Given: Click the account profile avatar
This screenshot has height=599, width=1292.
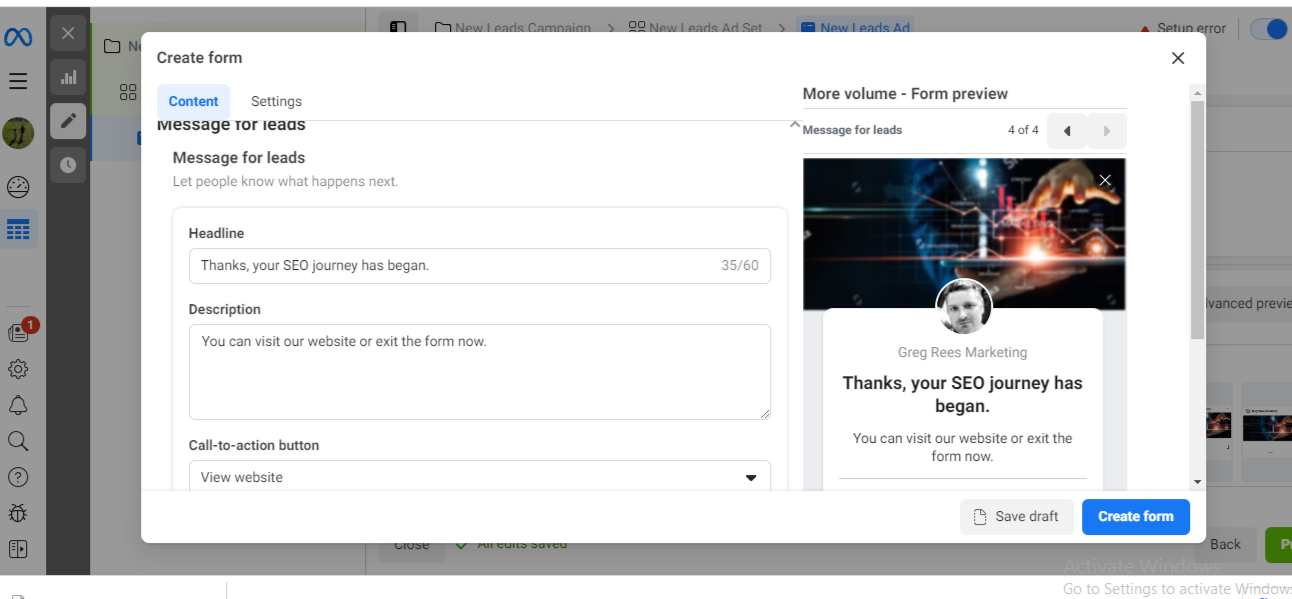Looking at the screenshot, I should [18, 132].
